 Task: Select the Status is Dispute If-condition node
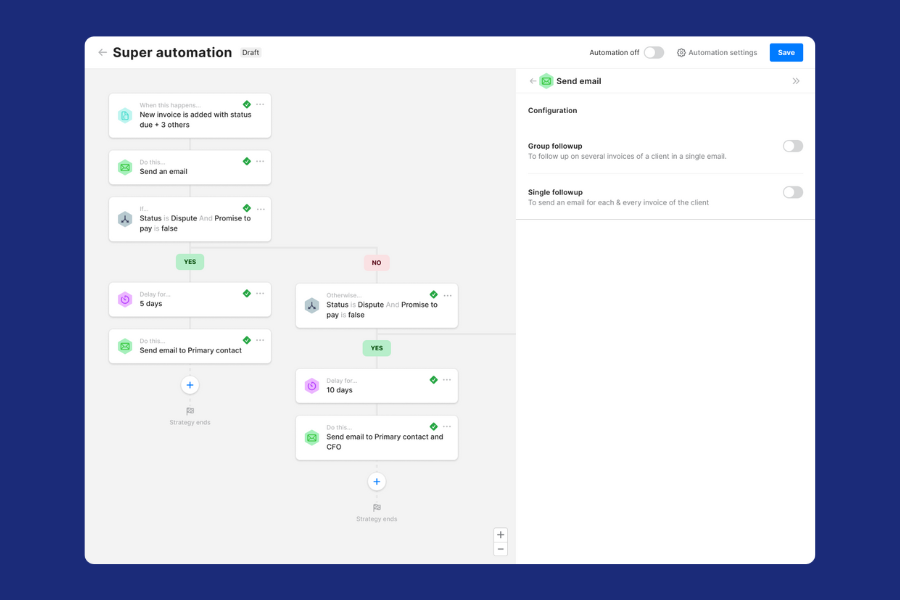[x=190, y=219]
